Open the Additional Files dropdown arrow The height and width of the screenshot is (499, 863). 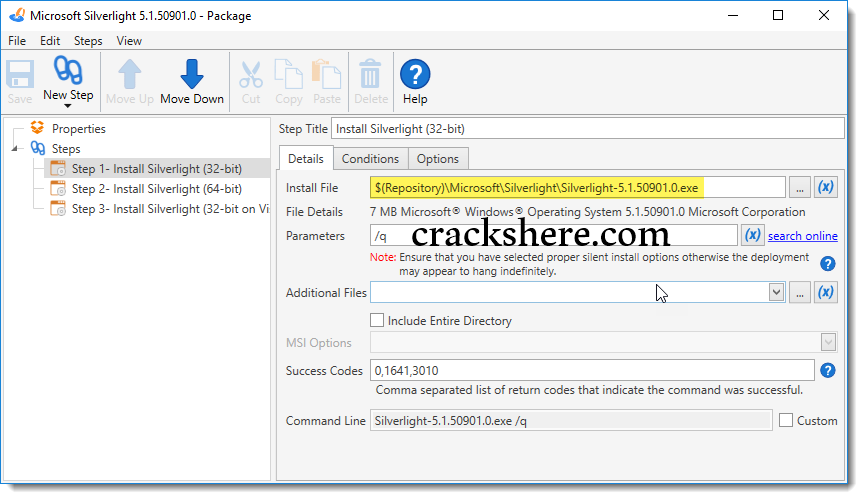click(x=776, y=292)
